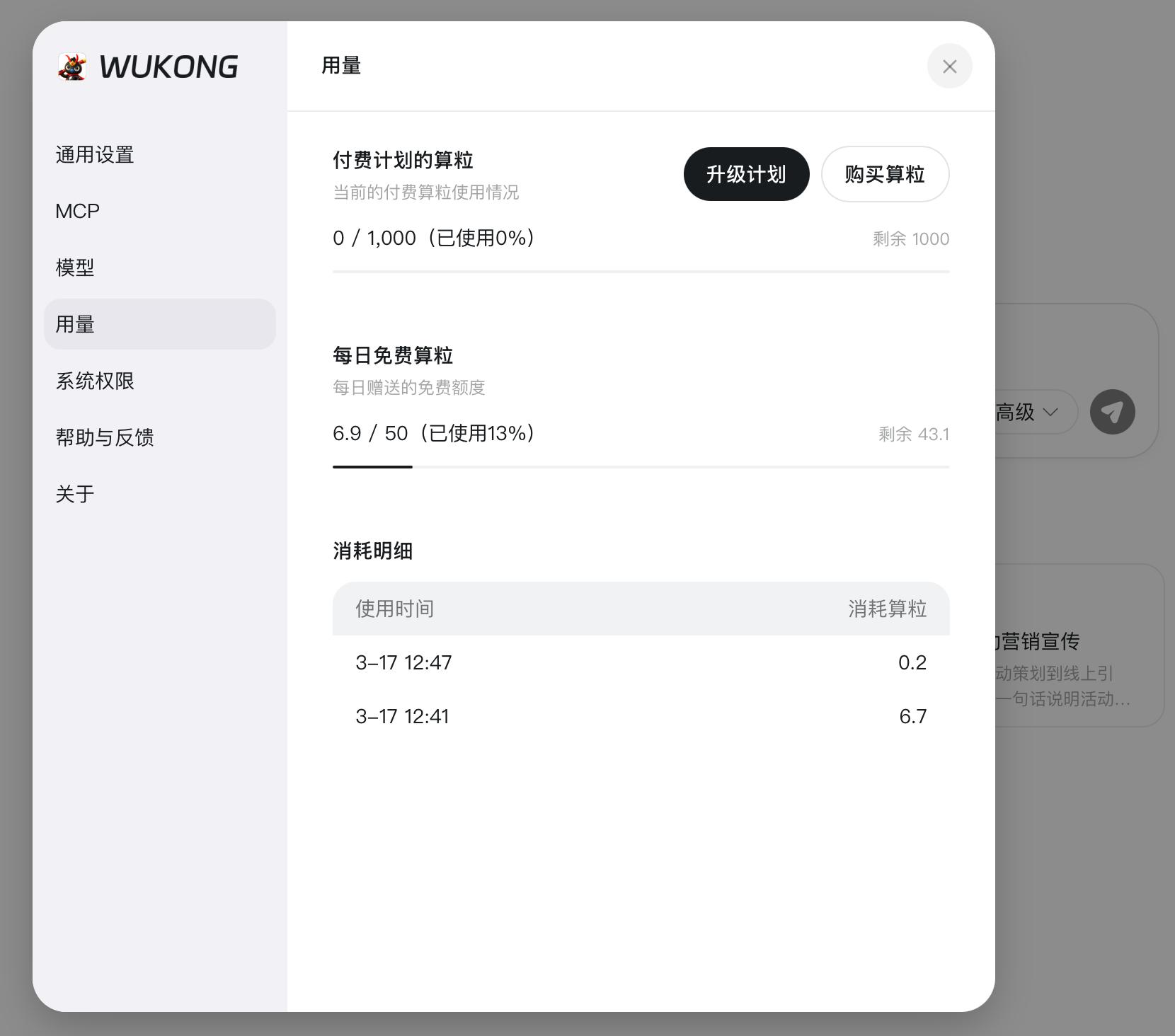
Task: Close the 用量 settings dialog
Action: [x=950, y=66]
